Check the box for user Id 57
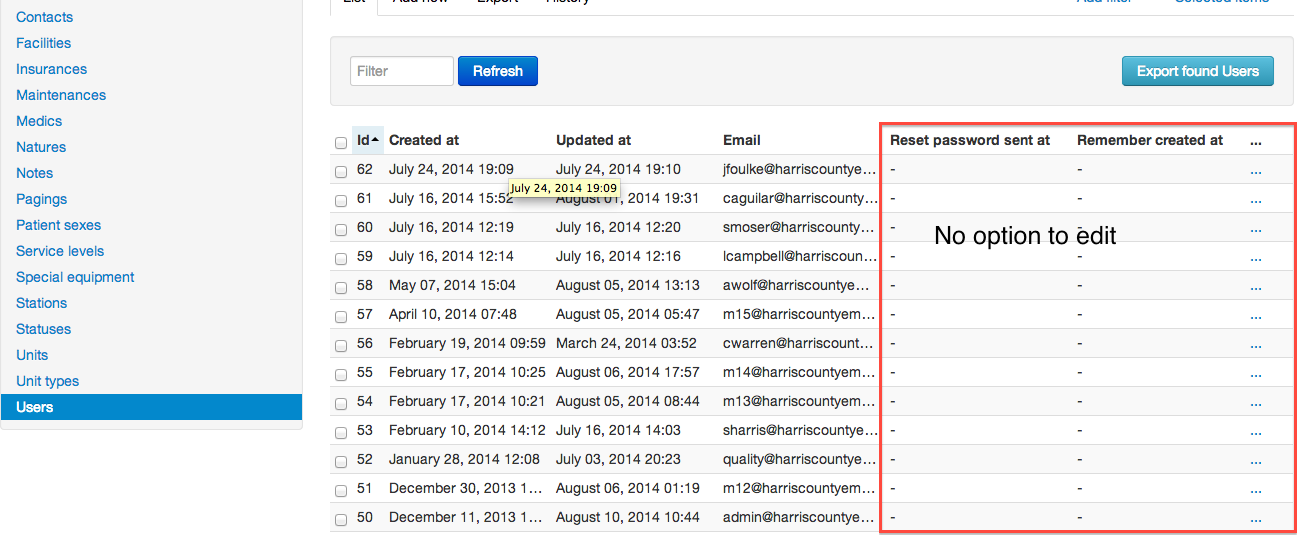Screen dimensions: 1308x540 pos(341,317)
